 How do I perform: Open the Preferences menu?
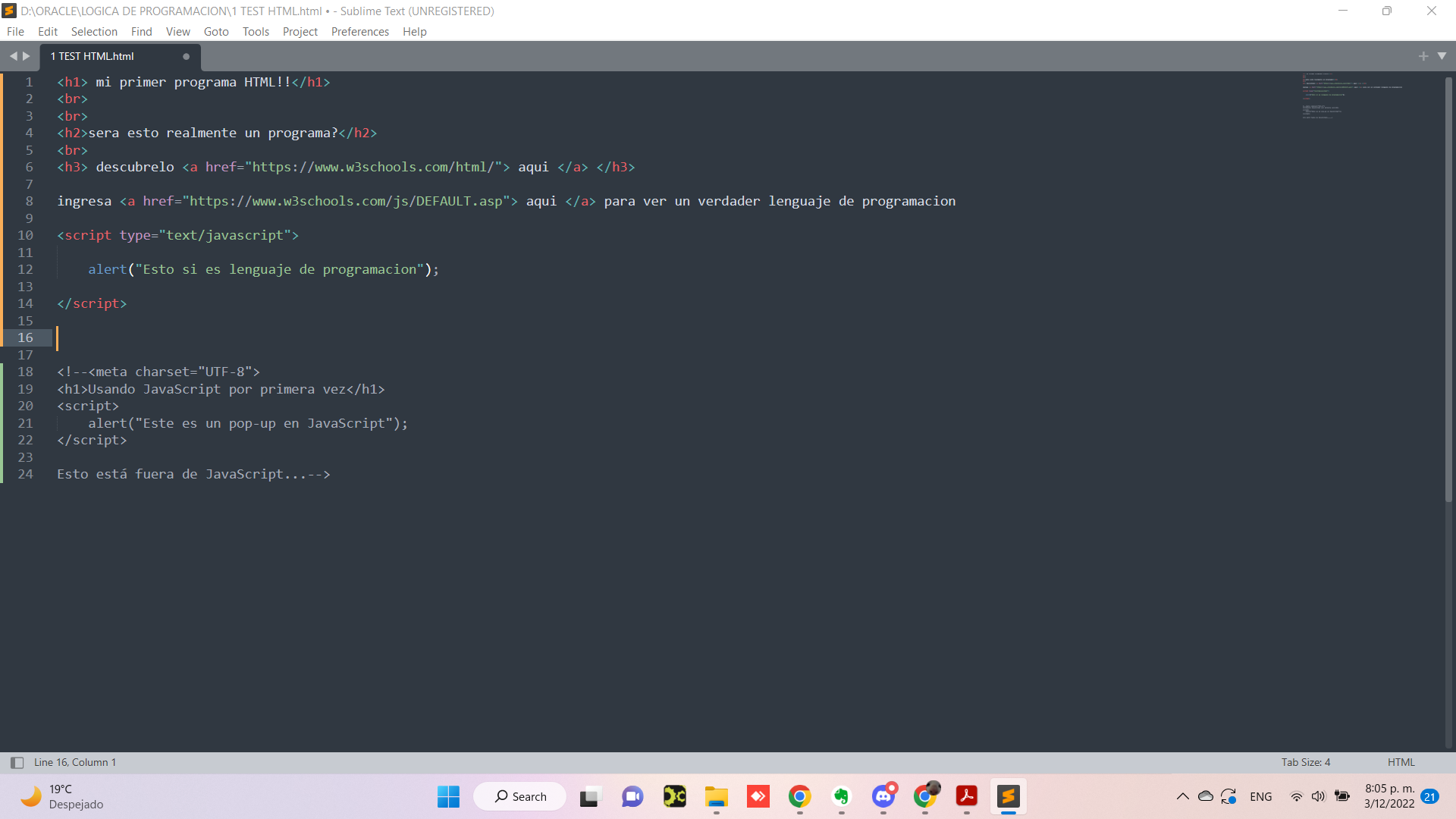coord(359,31)
